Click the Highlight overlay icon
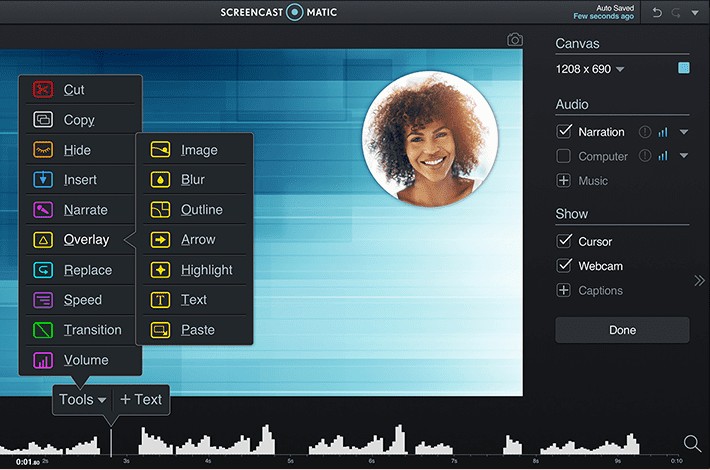The height and width of the screenshot is (470, 710). point(160,270)
